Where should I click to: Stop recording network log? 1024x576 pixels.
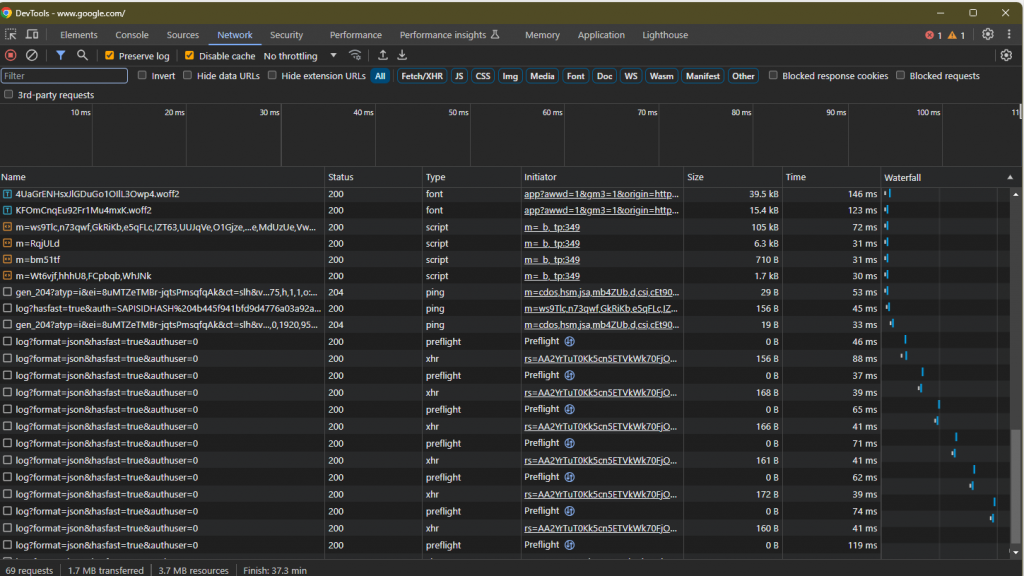point(11,56)
